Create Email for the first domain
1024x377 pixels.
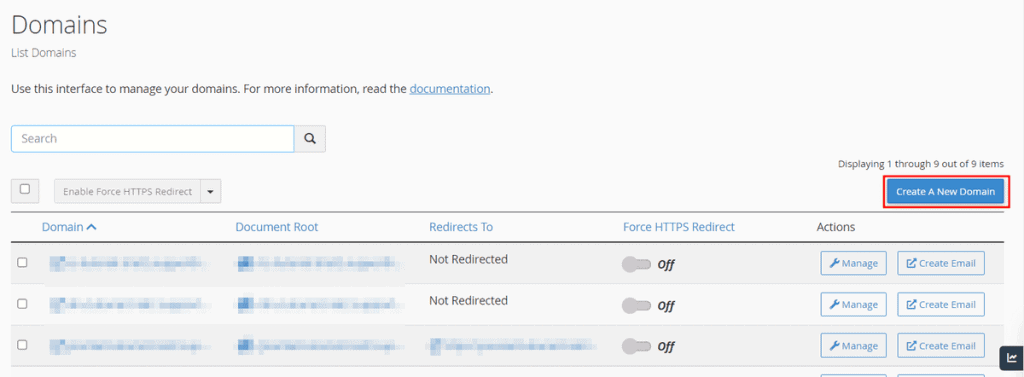pyautogui.click(x=941, y=264)
